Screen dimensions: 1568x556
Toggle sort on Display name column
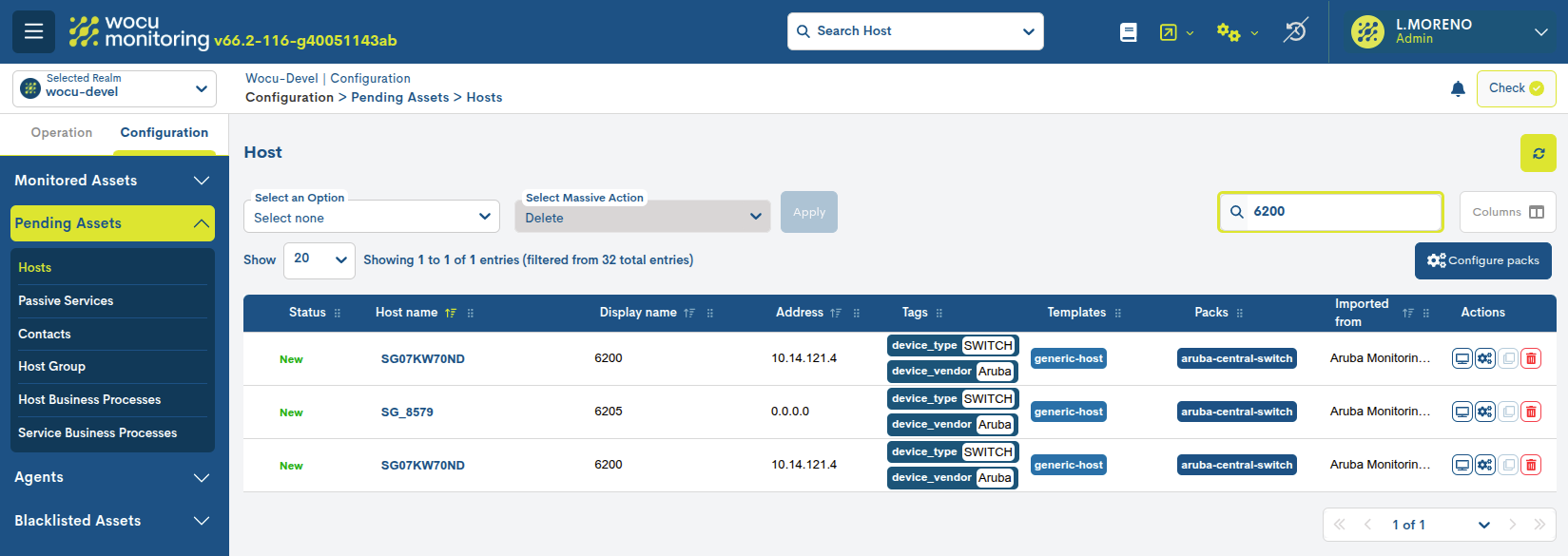click(x=689, y=313)
